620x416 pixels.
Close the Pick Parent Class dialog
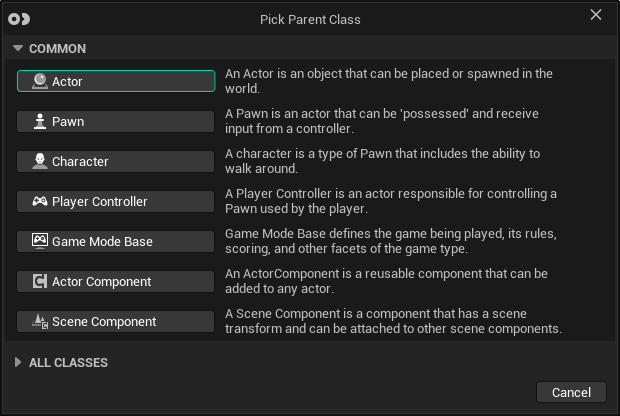596,15
